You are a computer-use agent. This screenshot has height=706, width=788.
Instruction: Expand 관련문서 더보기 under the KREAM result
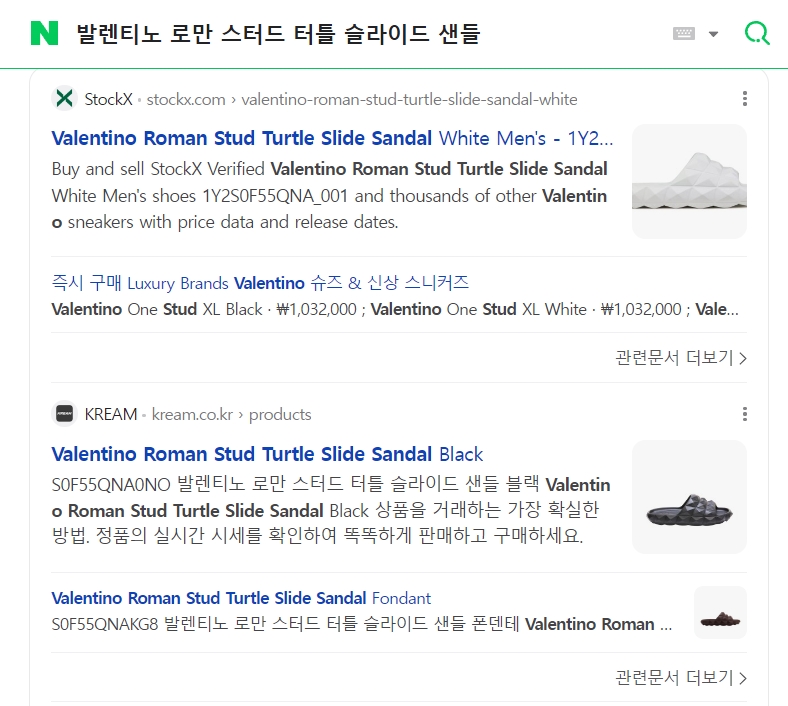681,678
